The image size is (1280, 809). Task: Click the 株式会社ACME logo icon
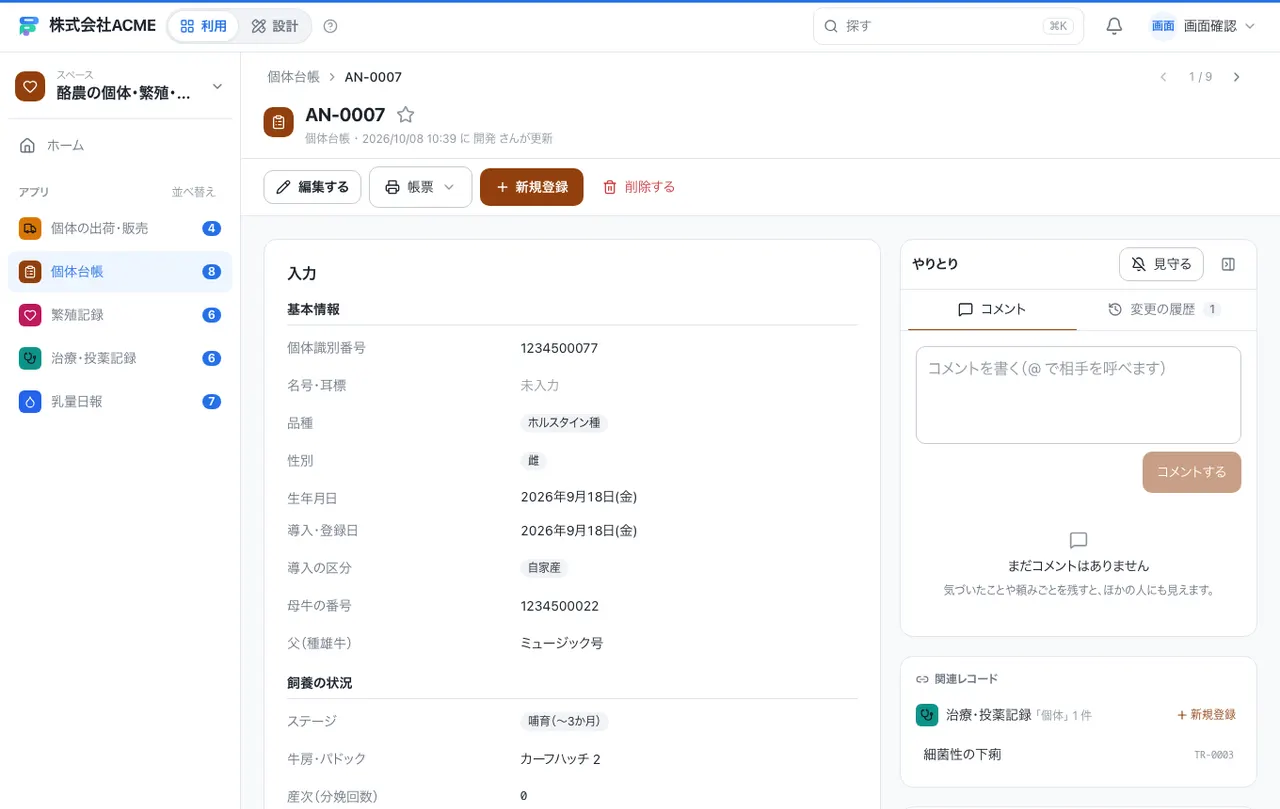click(29, 26)
